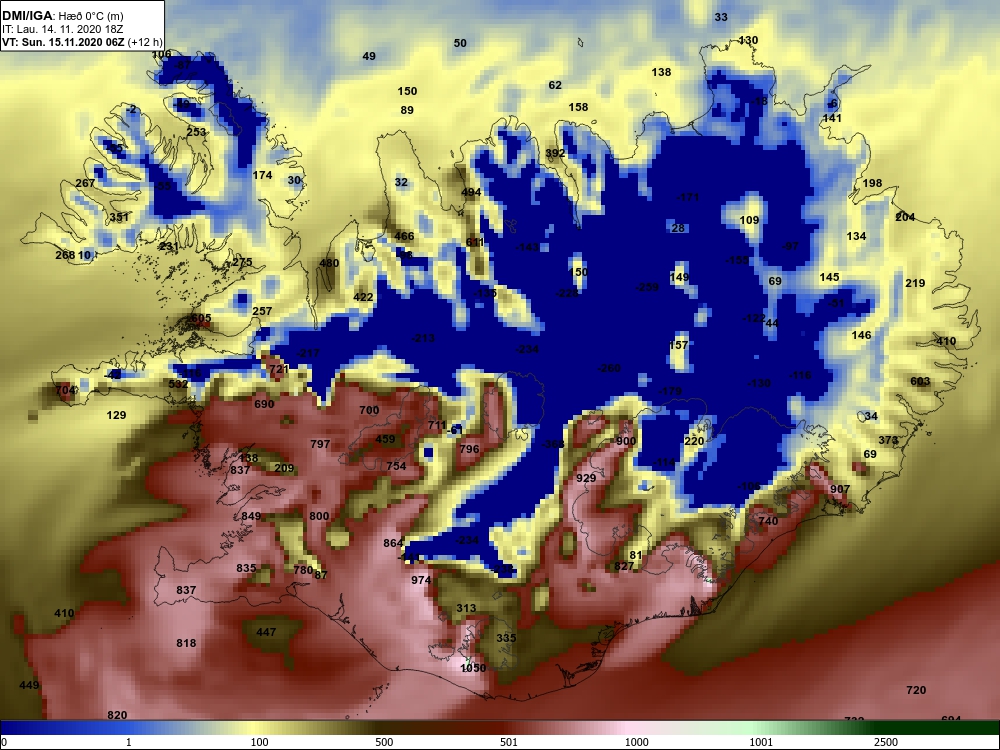The width and height of the screenshot is (1000, 750).
Task: Select the map value 864
Action: (x=393, y=543)
